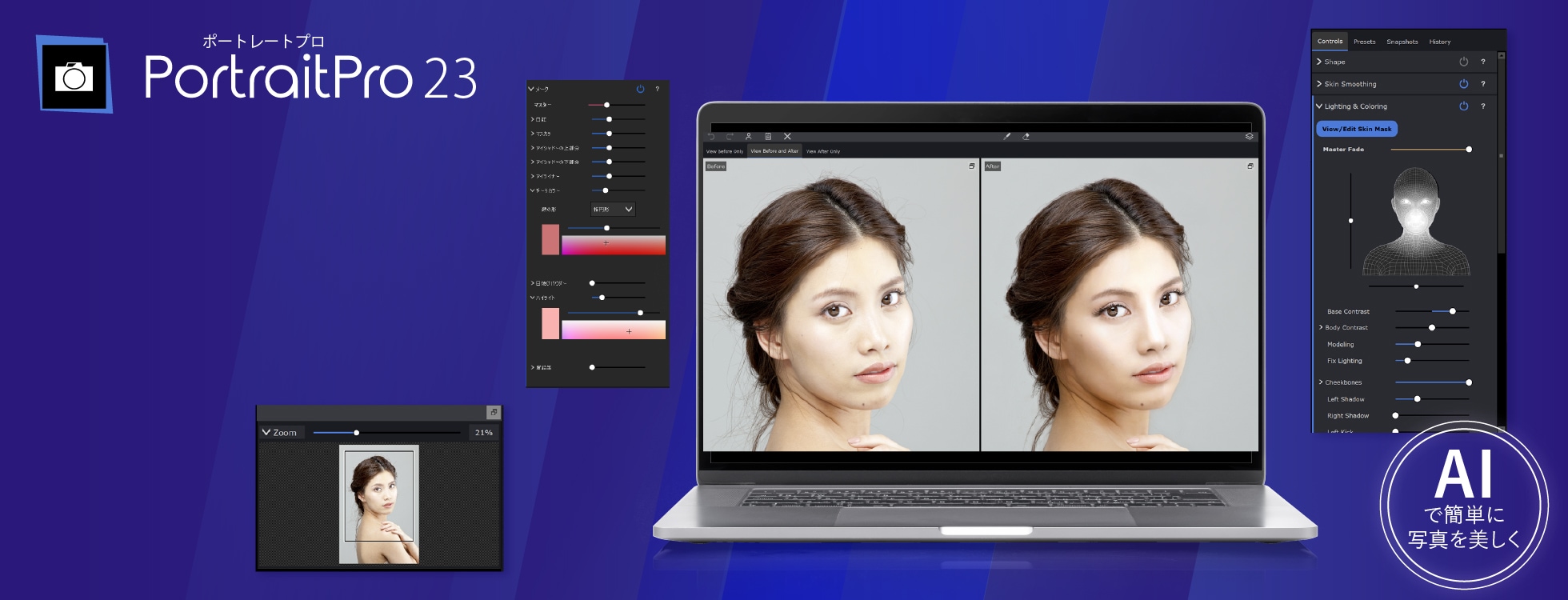The height and width of the screenshot is (600, 1568).
Task: Open the layers icon at toolbar right
Action: [x=1249, y=137]
